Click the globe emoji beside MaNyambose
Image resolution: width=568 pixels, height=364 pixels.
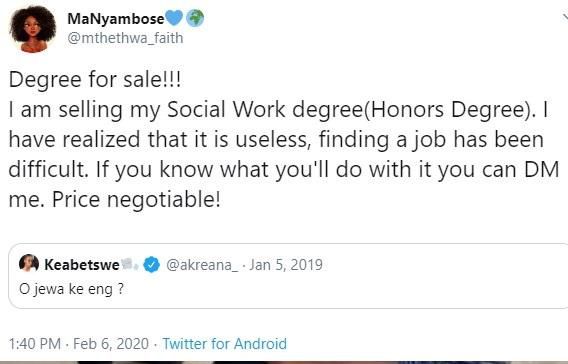pos(195,18)
